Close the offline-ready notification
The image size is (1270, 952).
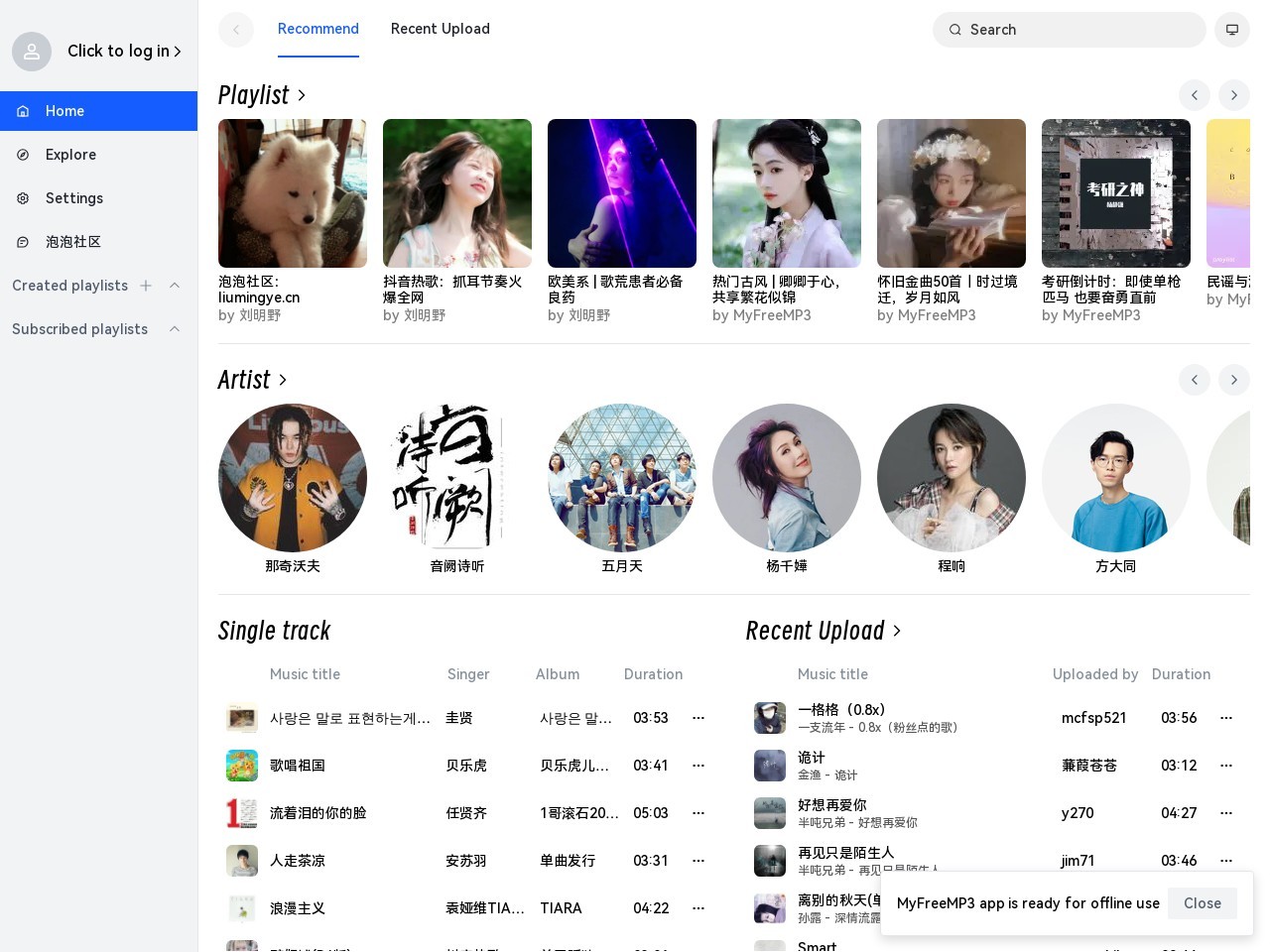[1202, 903]
